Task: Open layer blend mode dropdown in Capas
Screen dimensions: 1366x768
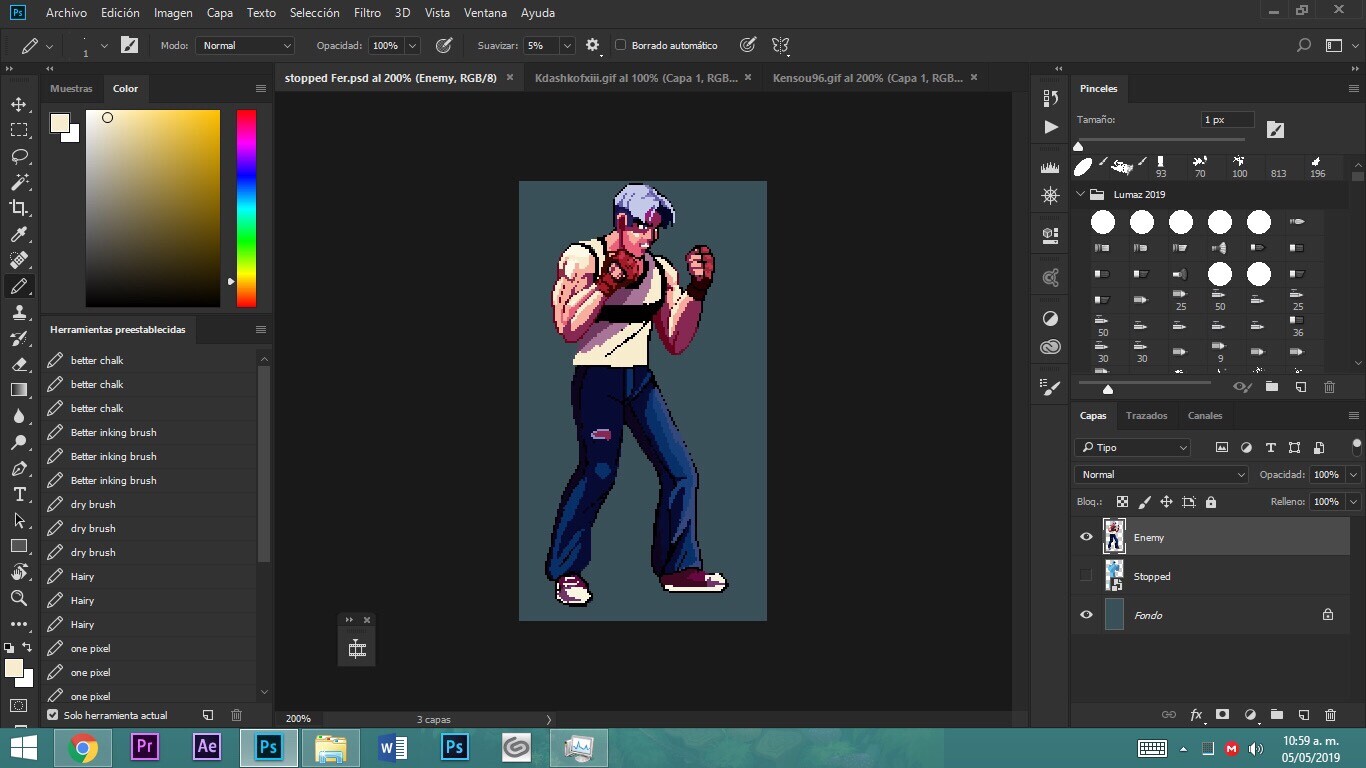Action: 1161,474
